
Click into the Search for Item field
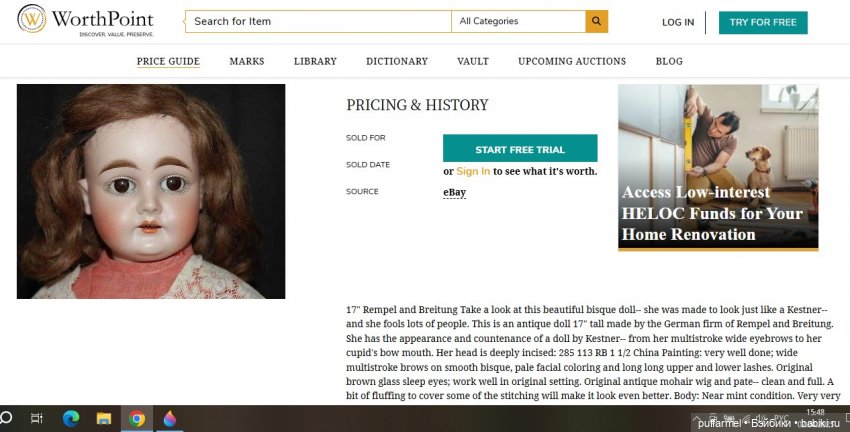pos(318,21)
